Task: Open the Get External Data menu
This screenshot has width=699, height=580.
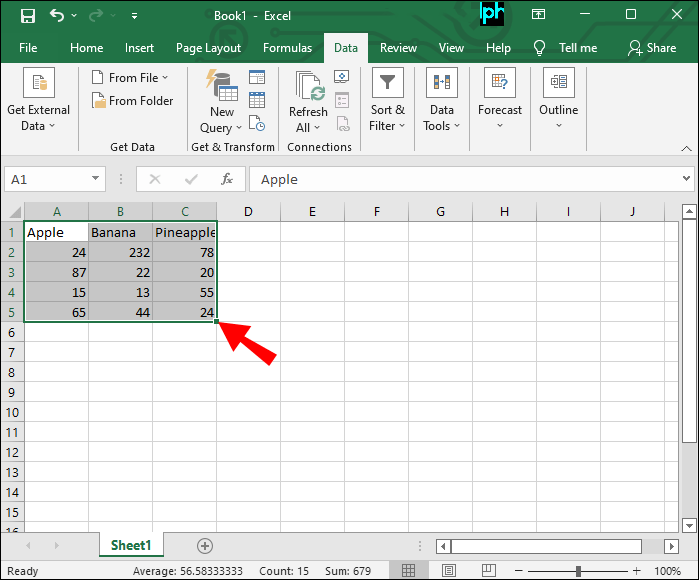Action: point(38,101)
